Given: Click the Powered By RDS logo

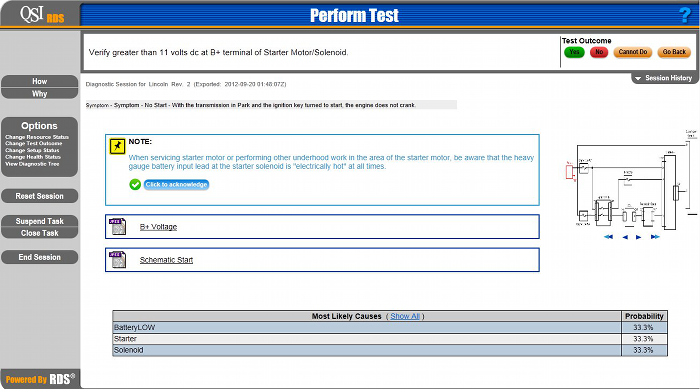Looking at the screenshot, I should (40, 379).
